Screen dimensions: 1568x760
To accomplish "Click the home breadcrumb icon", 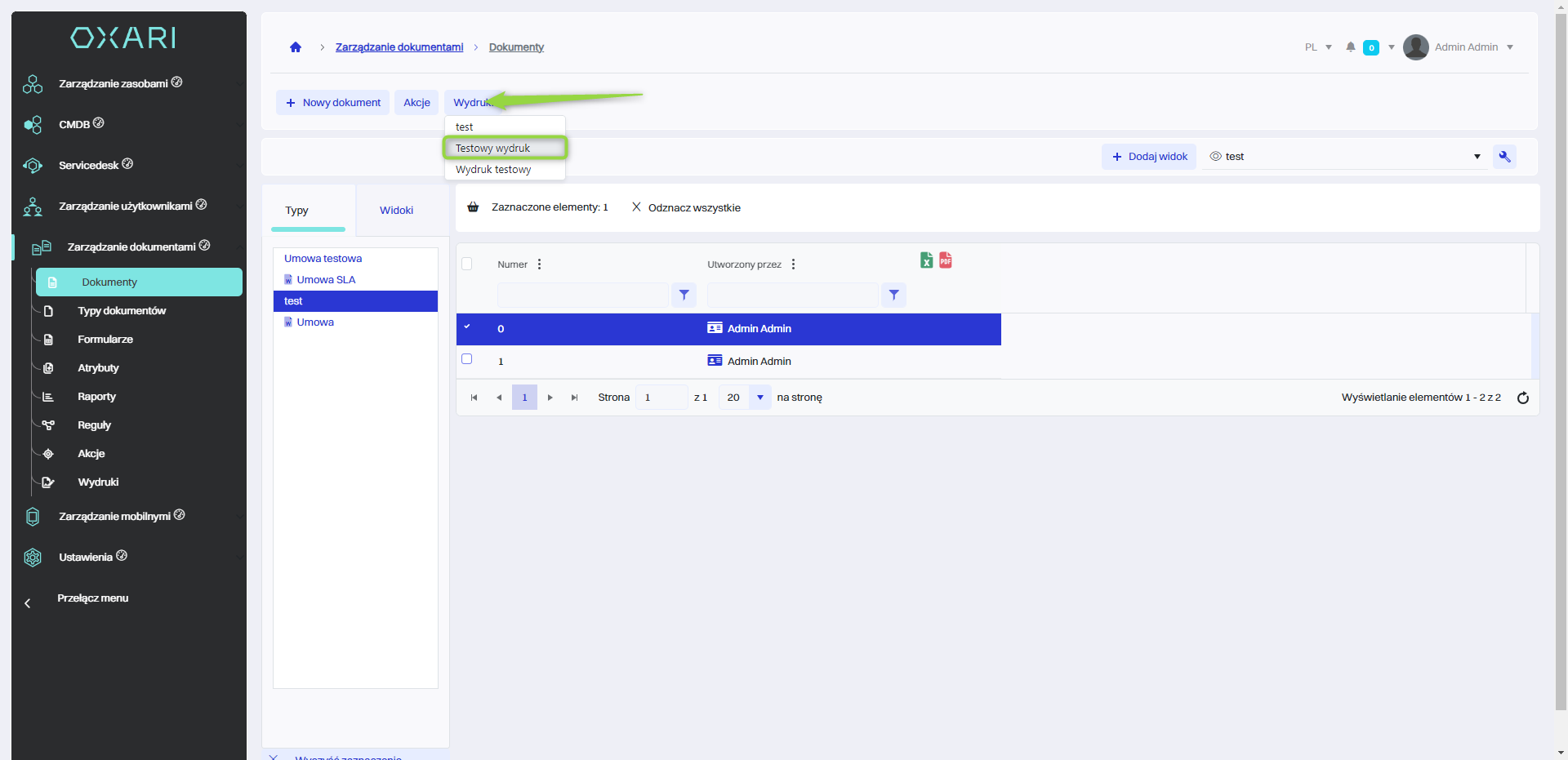I will (x=296, y=47).
